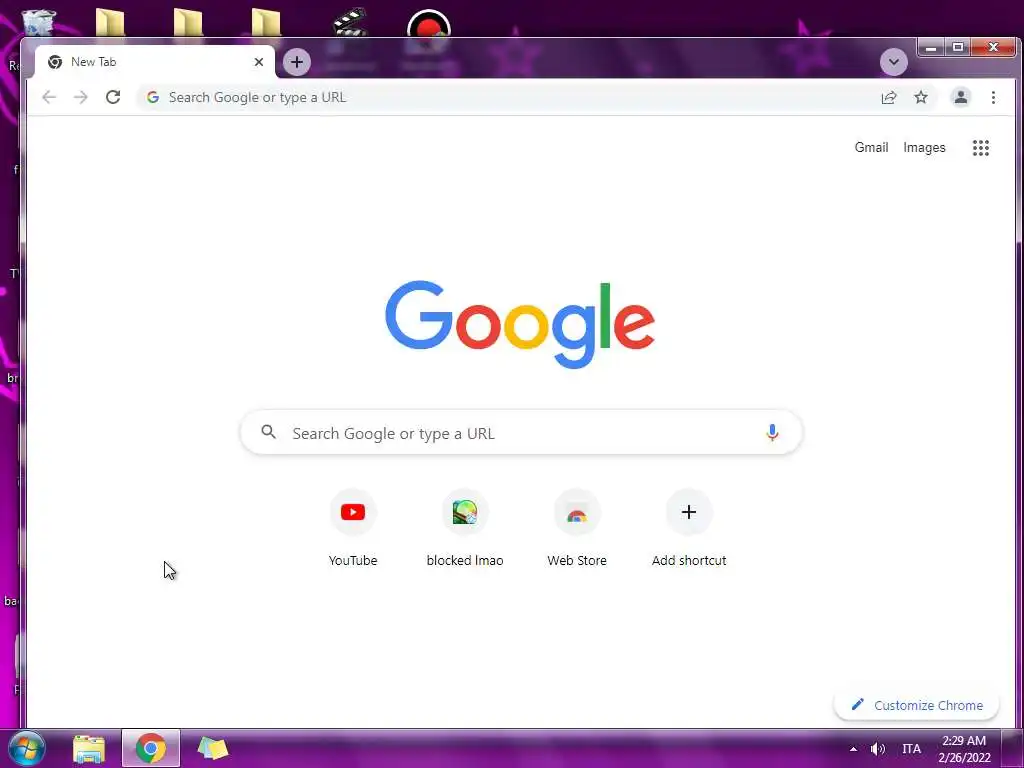Image resolution: width=1024 pixels, height=768 pixels.
Task: Select the New Tab tab
Action: 153,62
